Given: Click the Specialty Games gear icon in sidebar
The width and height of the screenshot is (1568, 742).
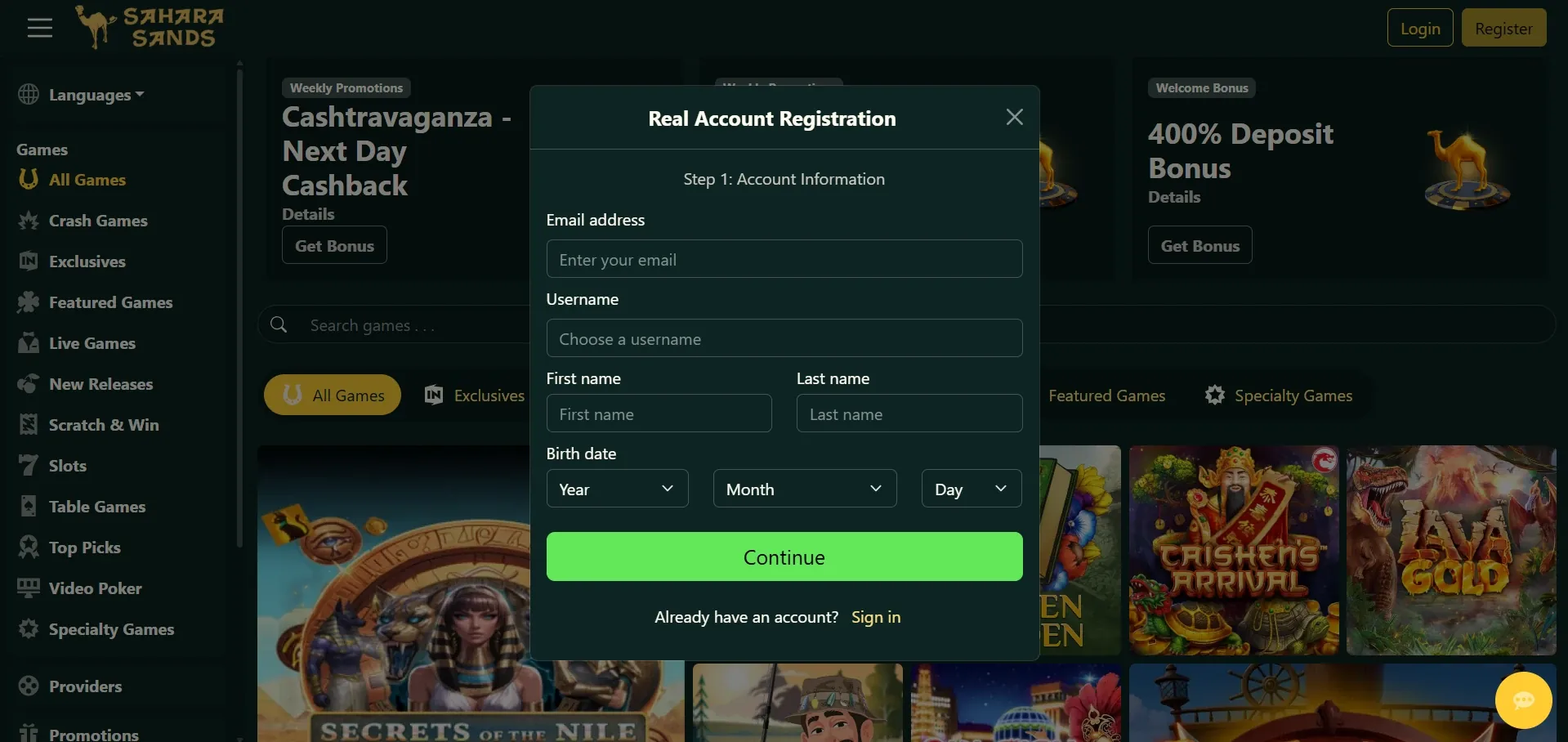Looking at the screenshot, I should tap(29, 629).
